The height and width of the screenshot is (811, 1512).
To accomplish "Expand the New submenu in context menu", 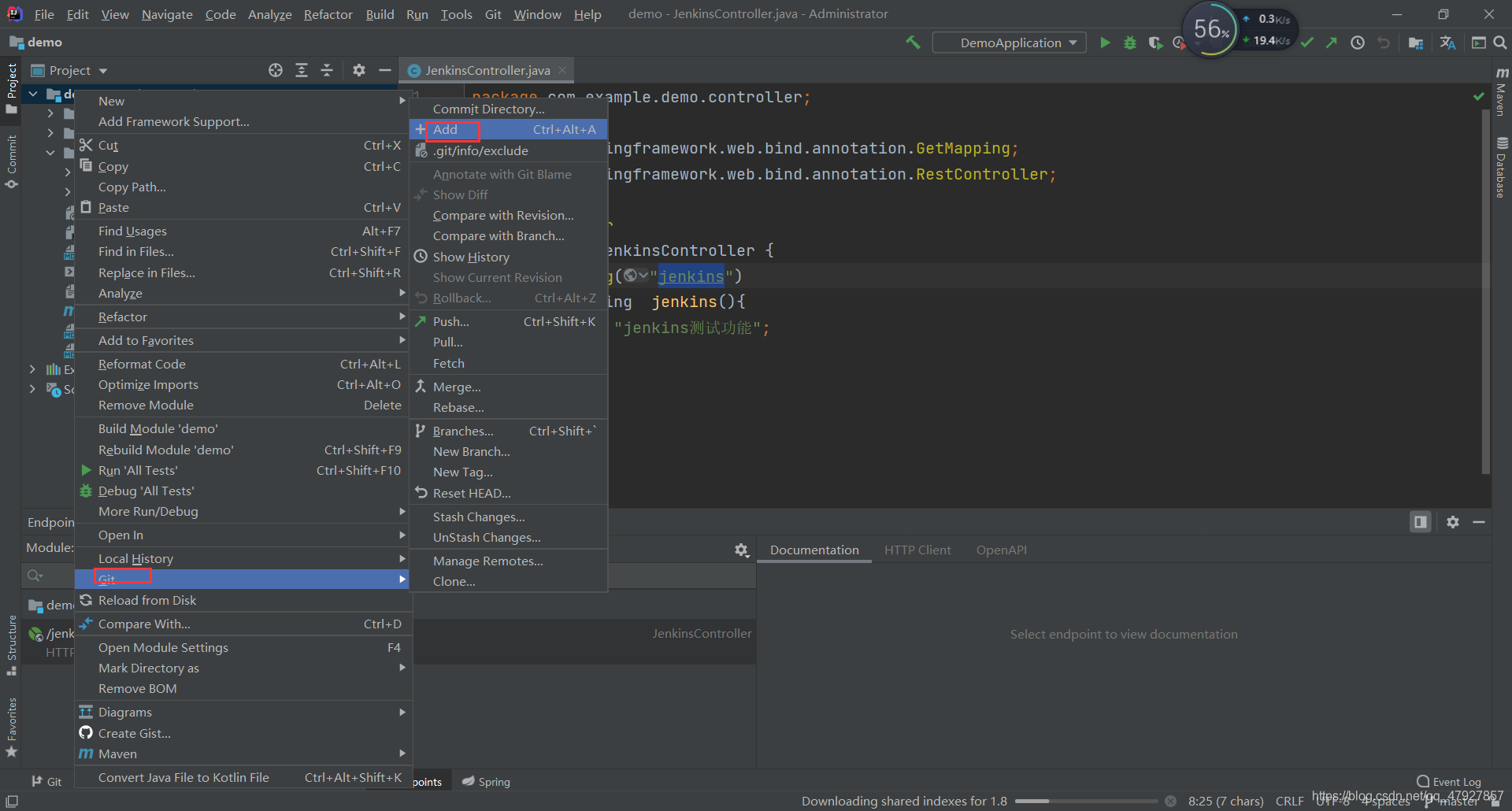I will (243, 101).
